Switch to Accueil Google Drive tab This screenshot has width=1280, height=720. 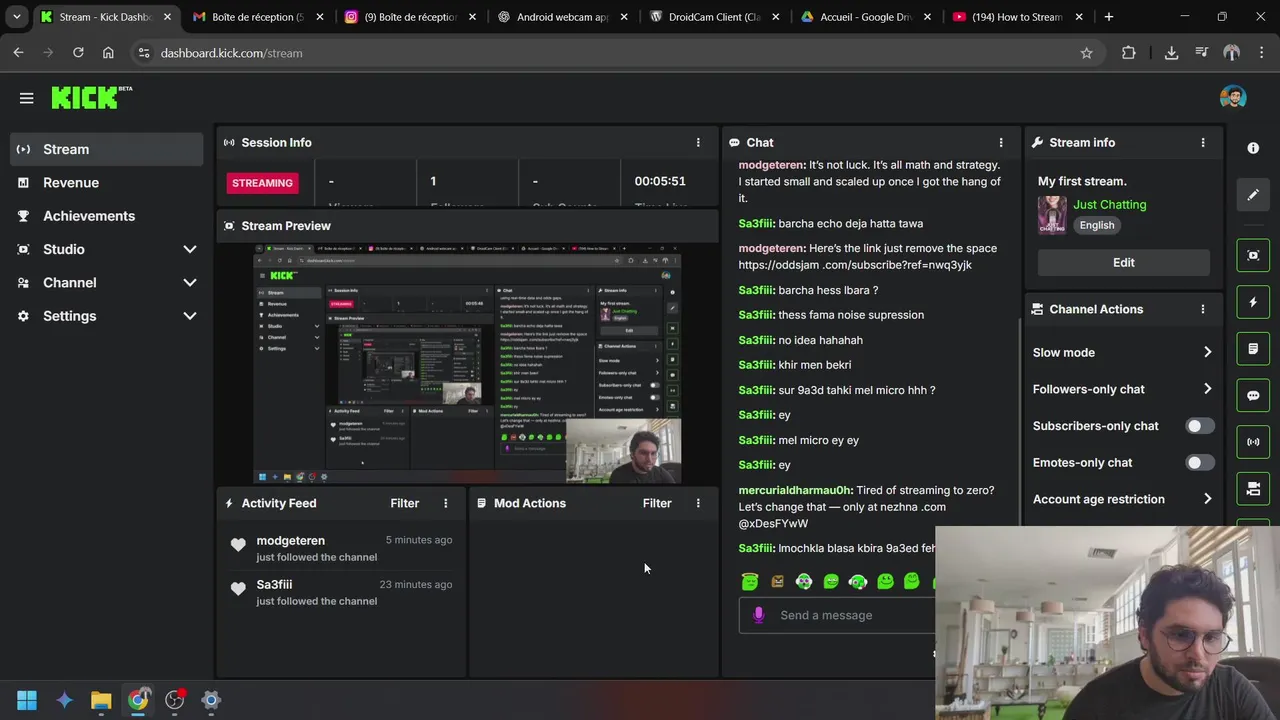(x=866, y=17)
